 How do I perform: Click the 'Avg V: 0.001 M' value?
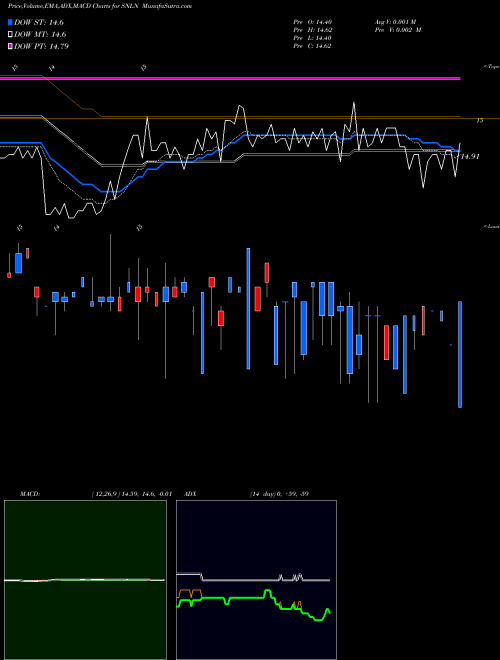pyautogui.click(x=395, y=22)
